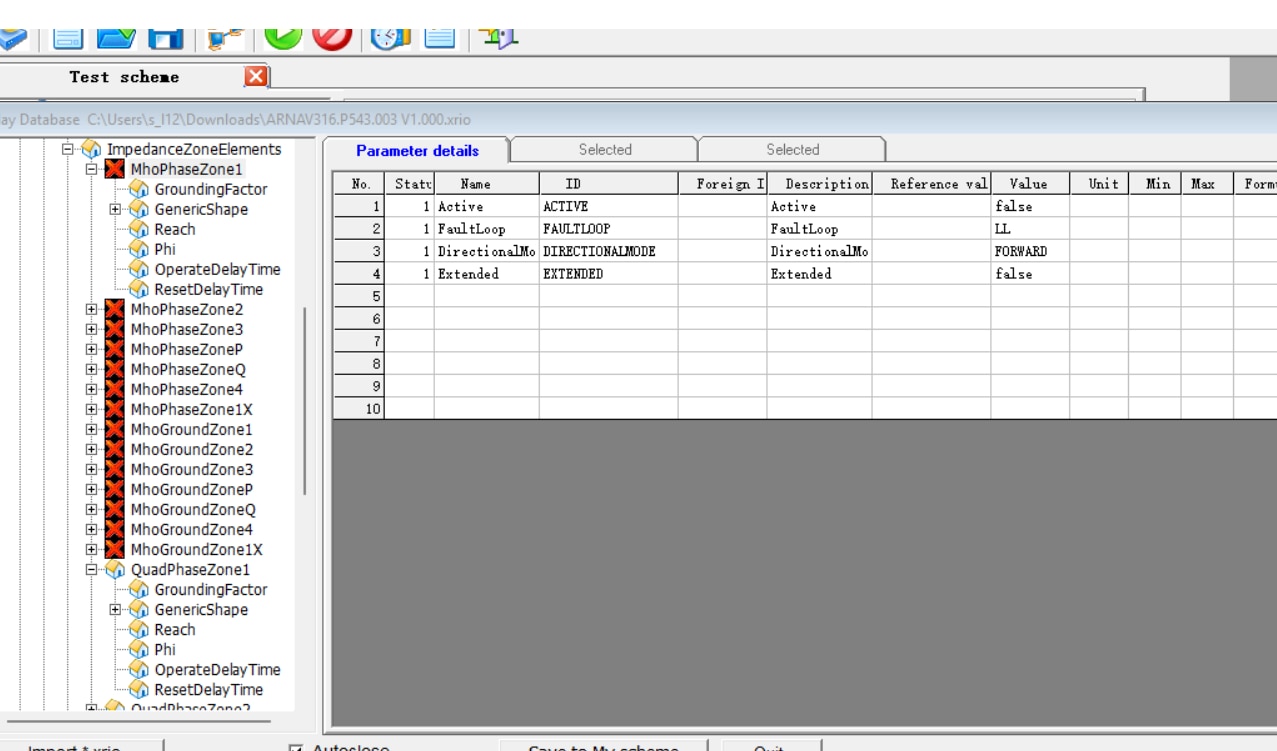This screenshot has width=1277, height=751.
Task: Click red X icon of MhoGroundZone4 node
Action: coord(115,529)
